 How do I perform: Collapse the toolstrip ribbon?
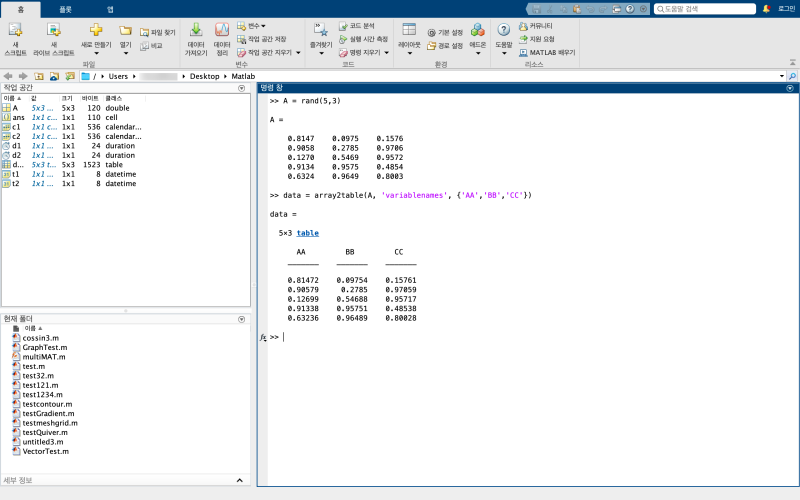[792, 62]
